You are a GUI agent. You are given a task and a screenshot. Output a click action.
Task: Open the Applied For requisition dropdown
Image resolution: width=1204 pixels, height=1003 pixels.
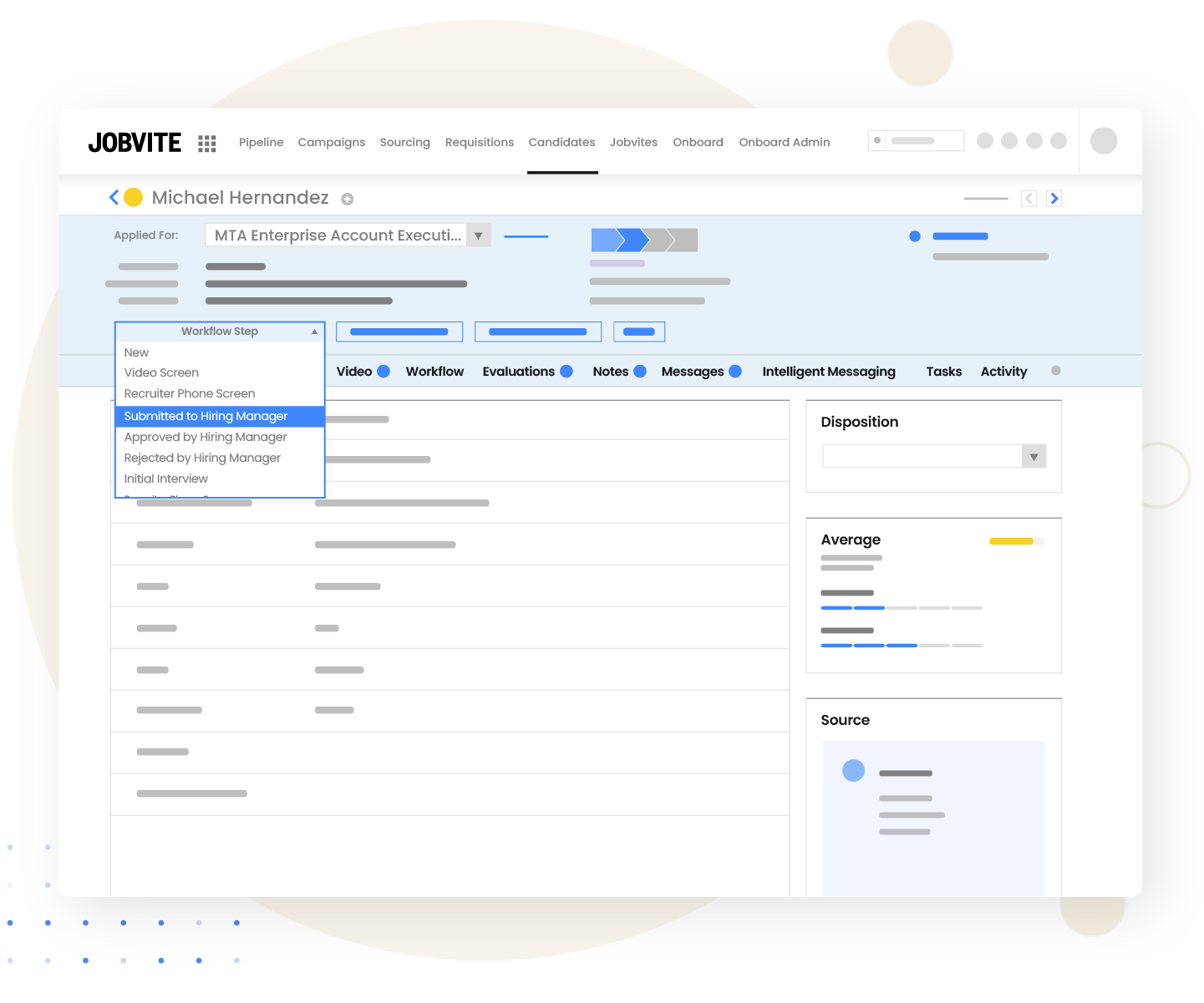click(x=478, y=235)
